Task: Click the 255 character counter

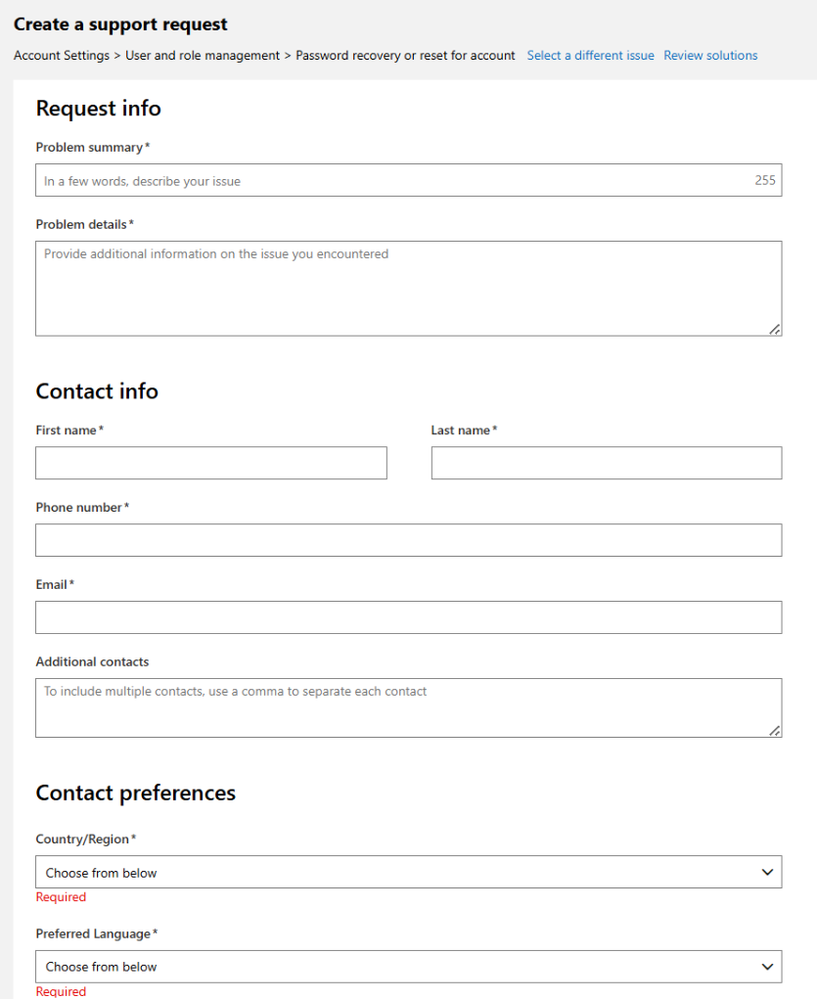Action: point(765,181)
